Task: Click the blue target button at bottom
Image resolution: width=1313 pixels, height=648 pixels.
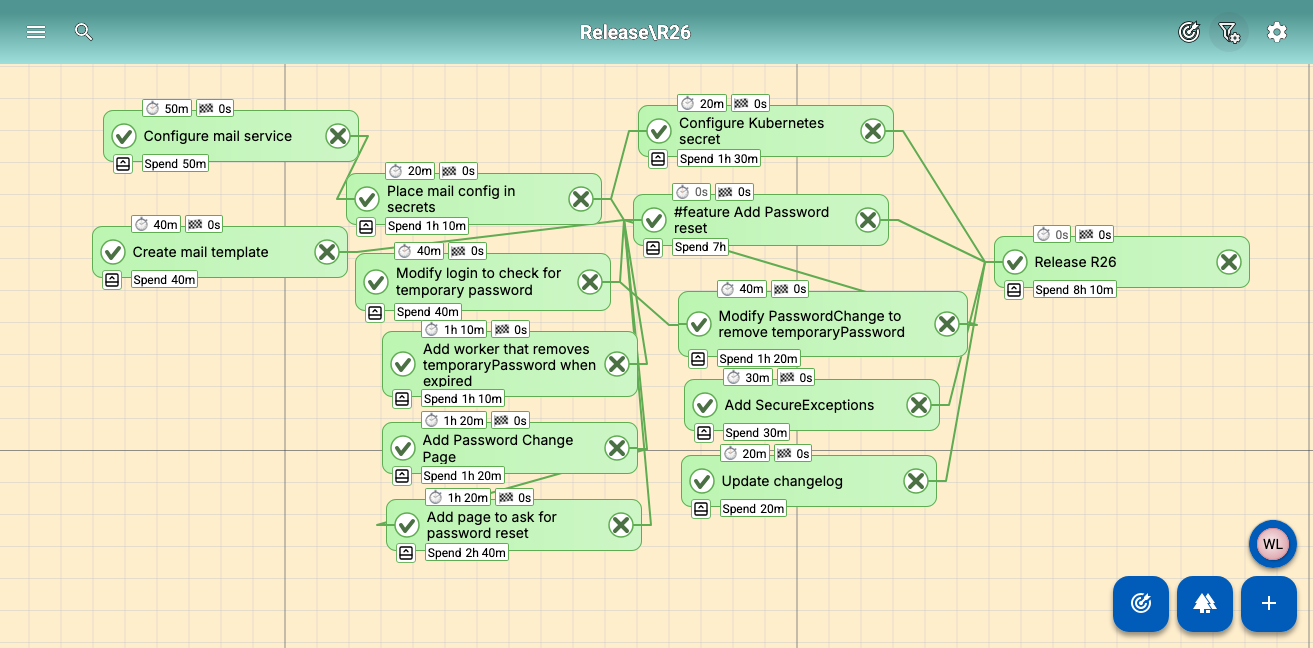Action: pos(1140,603)
